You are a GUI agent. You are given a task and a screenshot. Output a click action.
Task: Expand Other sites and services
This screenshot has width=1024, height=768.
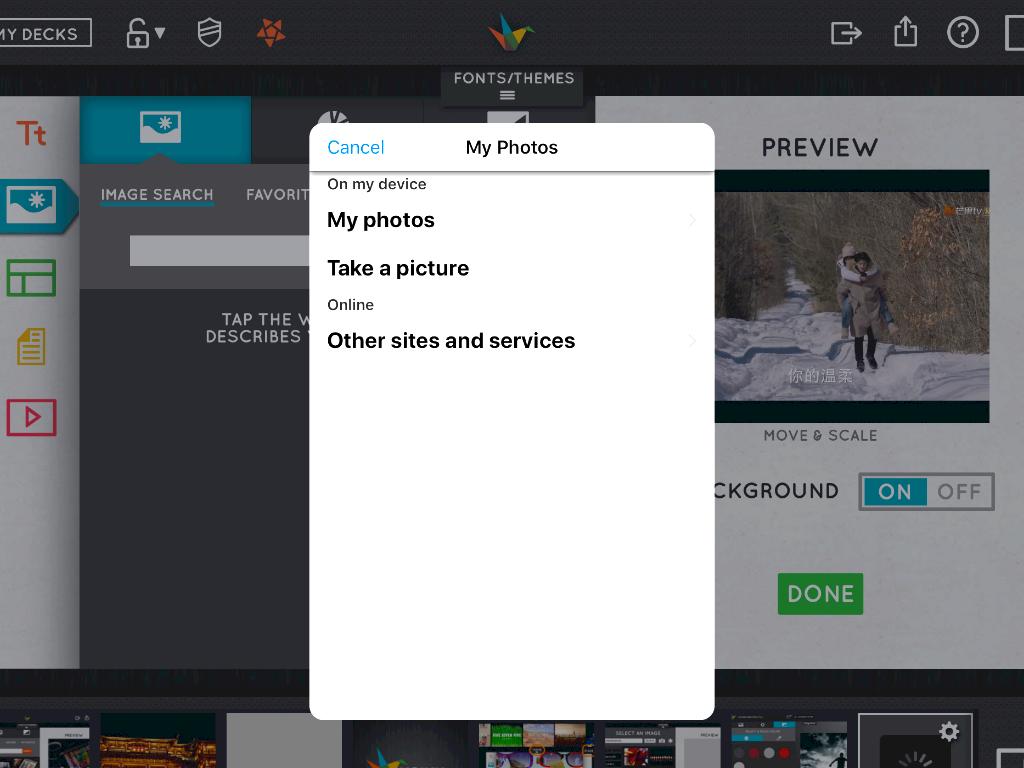[x=510, y=341]
